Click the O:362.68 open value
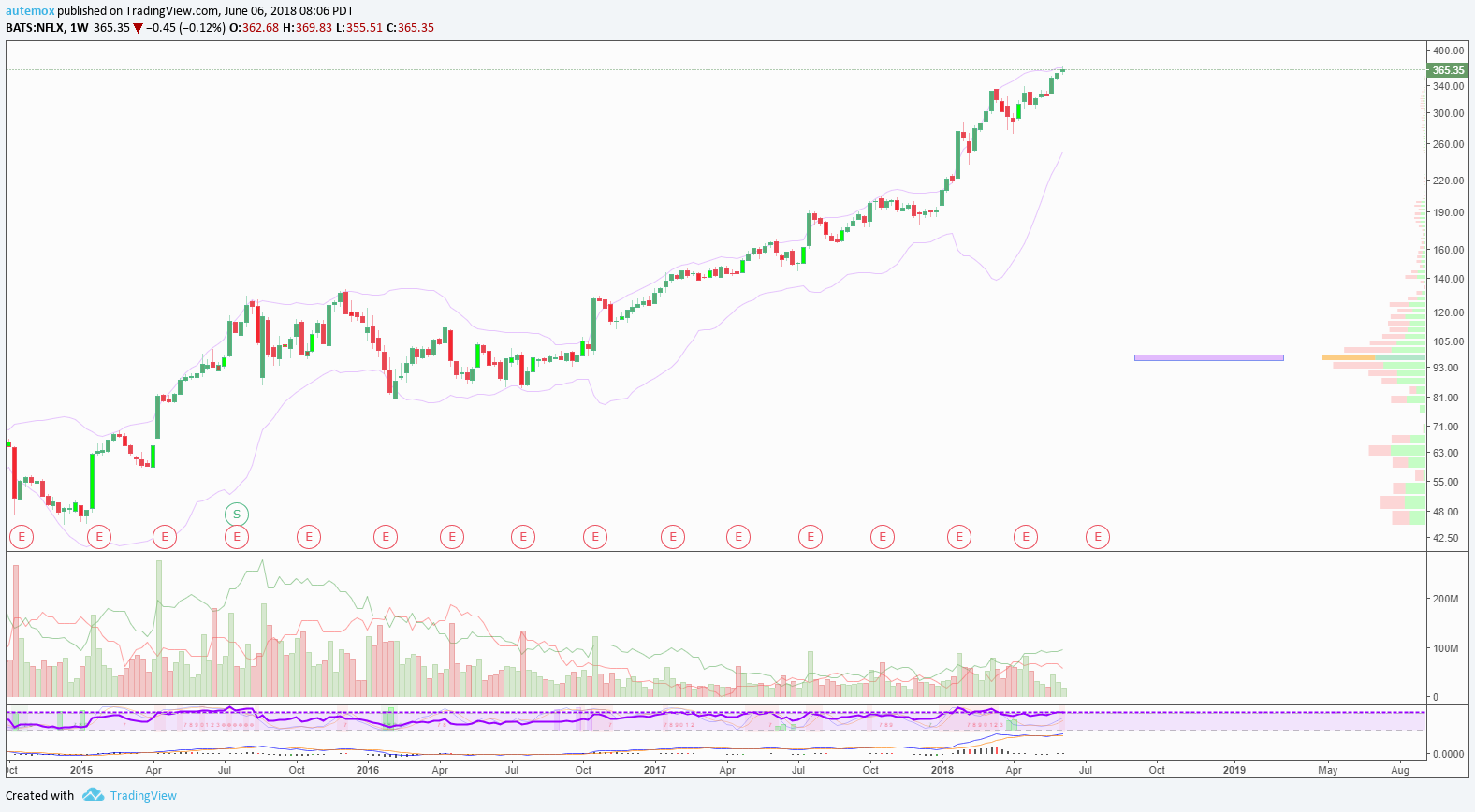Screen dimensions: 1475x812 (255, 28)
